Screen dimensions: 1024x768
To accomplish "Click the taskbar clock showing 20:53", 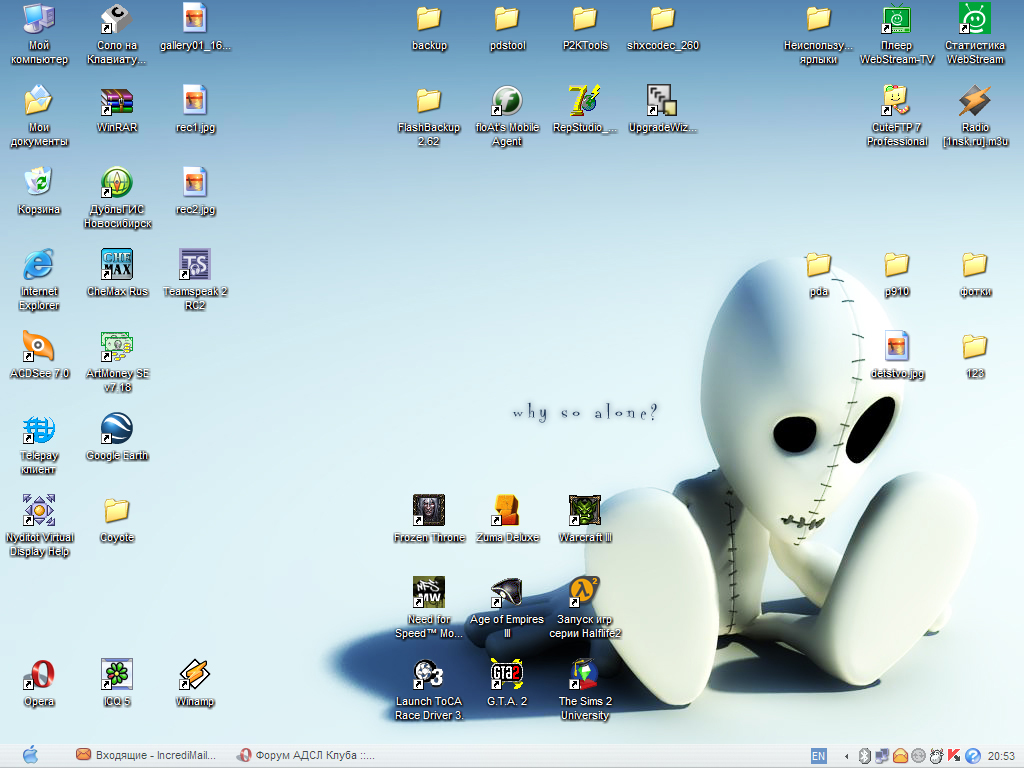I will pyautogui.click(x=1001, y=756).
